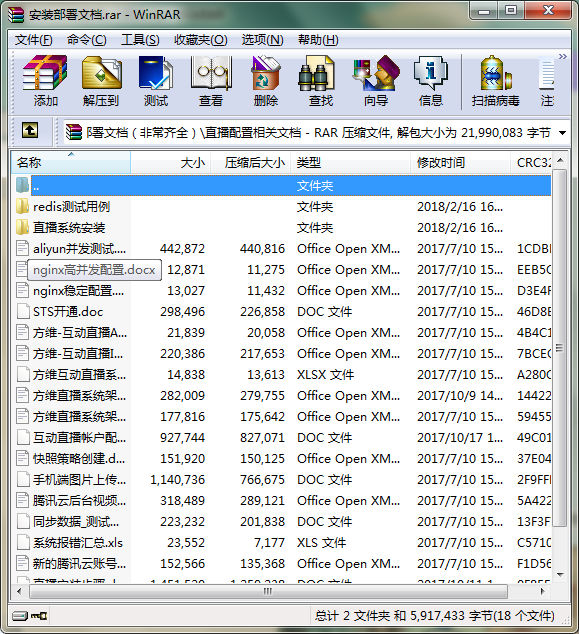Click the status bar total summary text

pos(435,616)
